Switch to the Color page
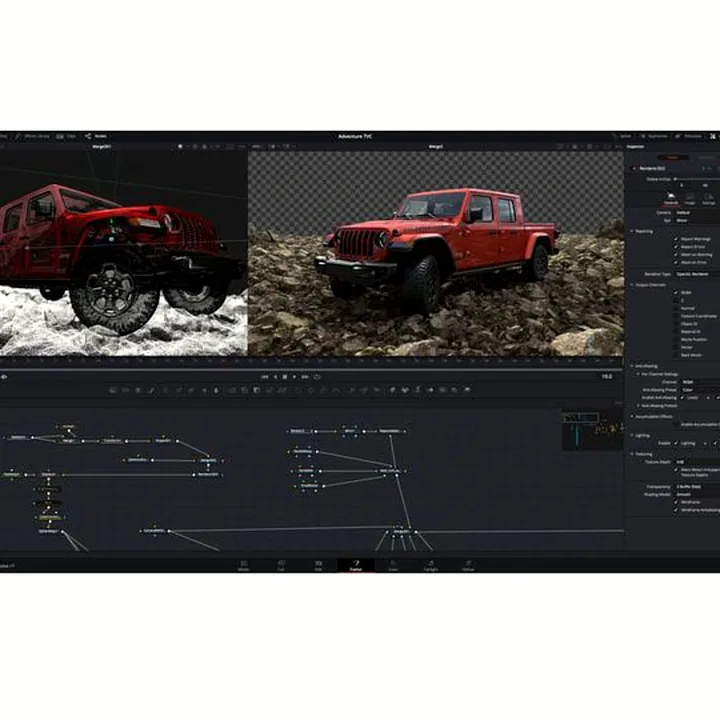720x720 pixels. (x=393, y=565)
